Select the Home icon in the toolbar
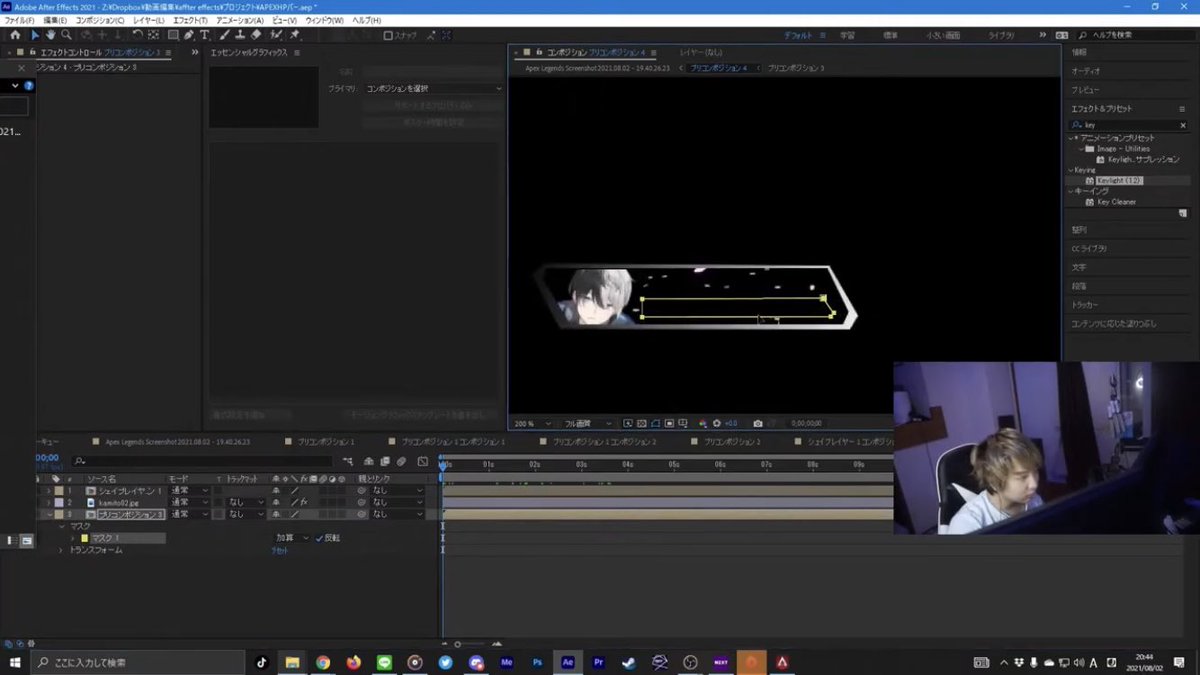 pos(15,35)
